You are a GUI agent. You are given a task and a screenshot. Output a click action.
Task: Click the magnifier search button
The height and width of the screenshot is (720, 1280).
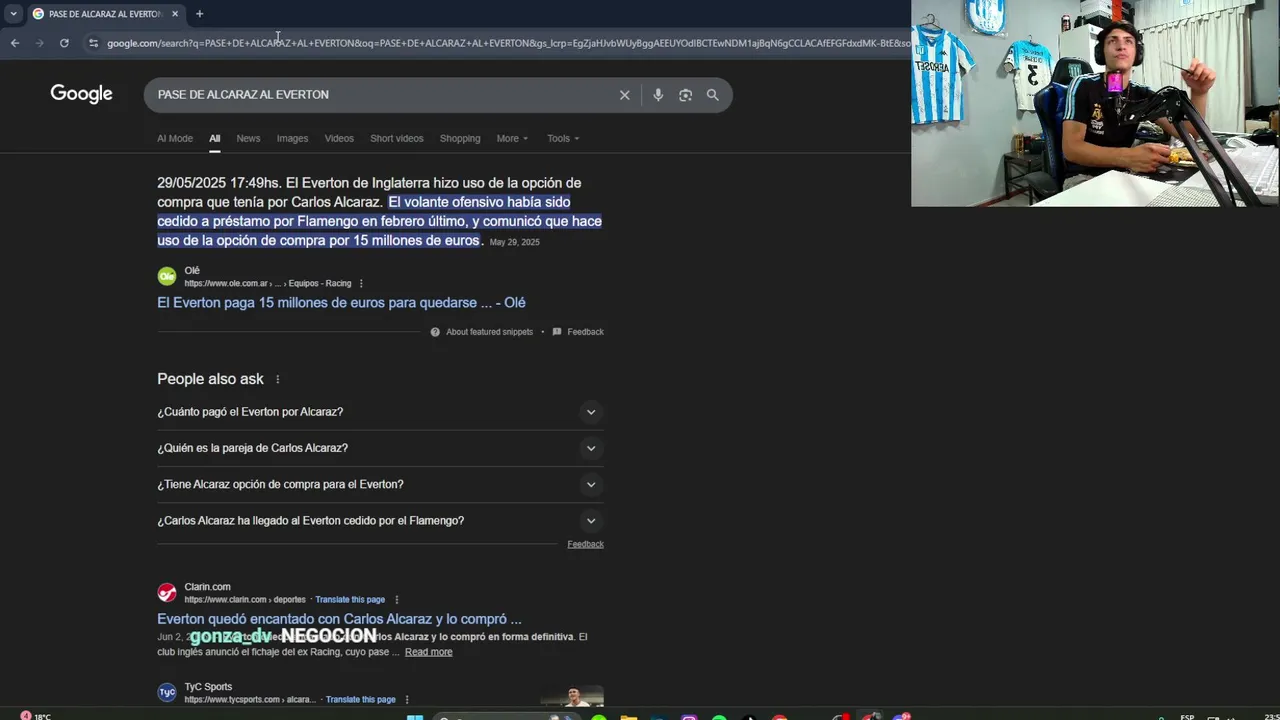tap(712, 95)
